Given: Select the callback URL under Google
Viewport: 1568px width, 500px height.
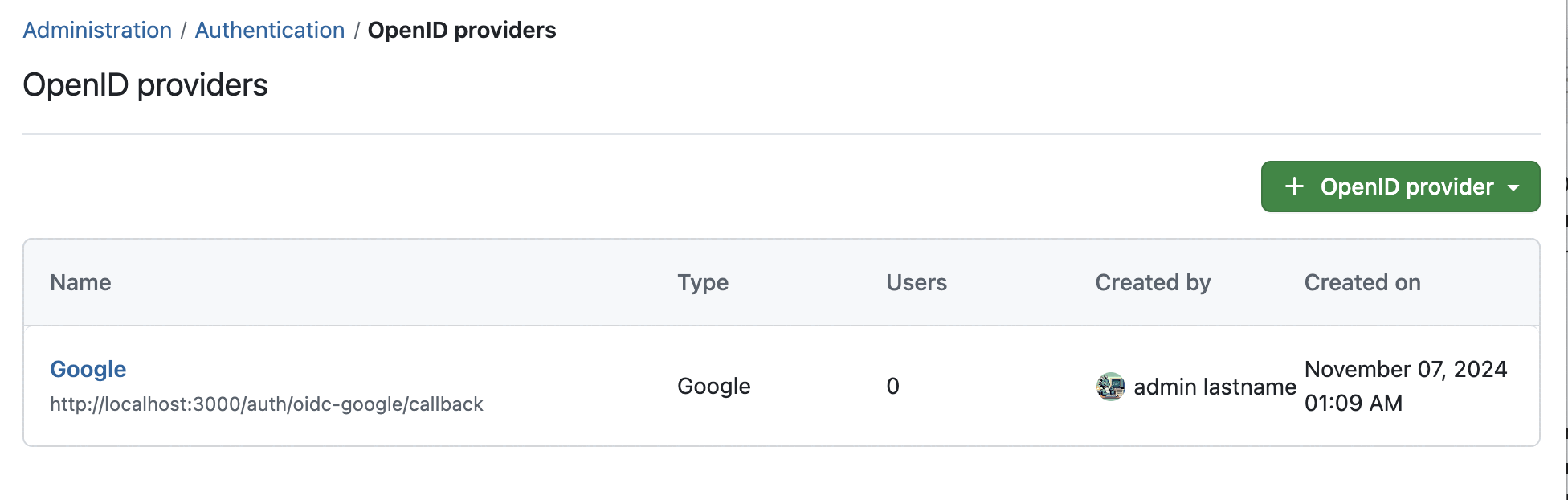Looking at the screenshot, I should (x=267, y=404).
